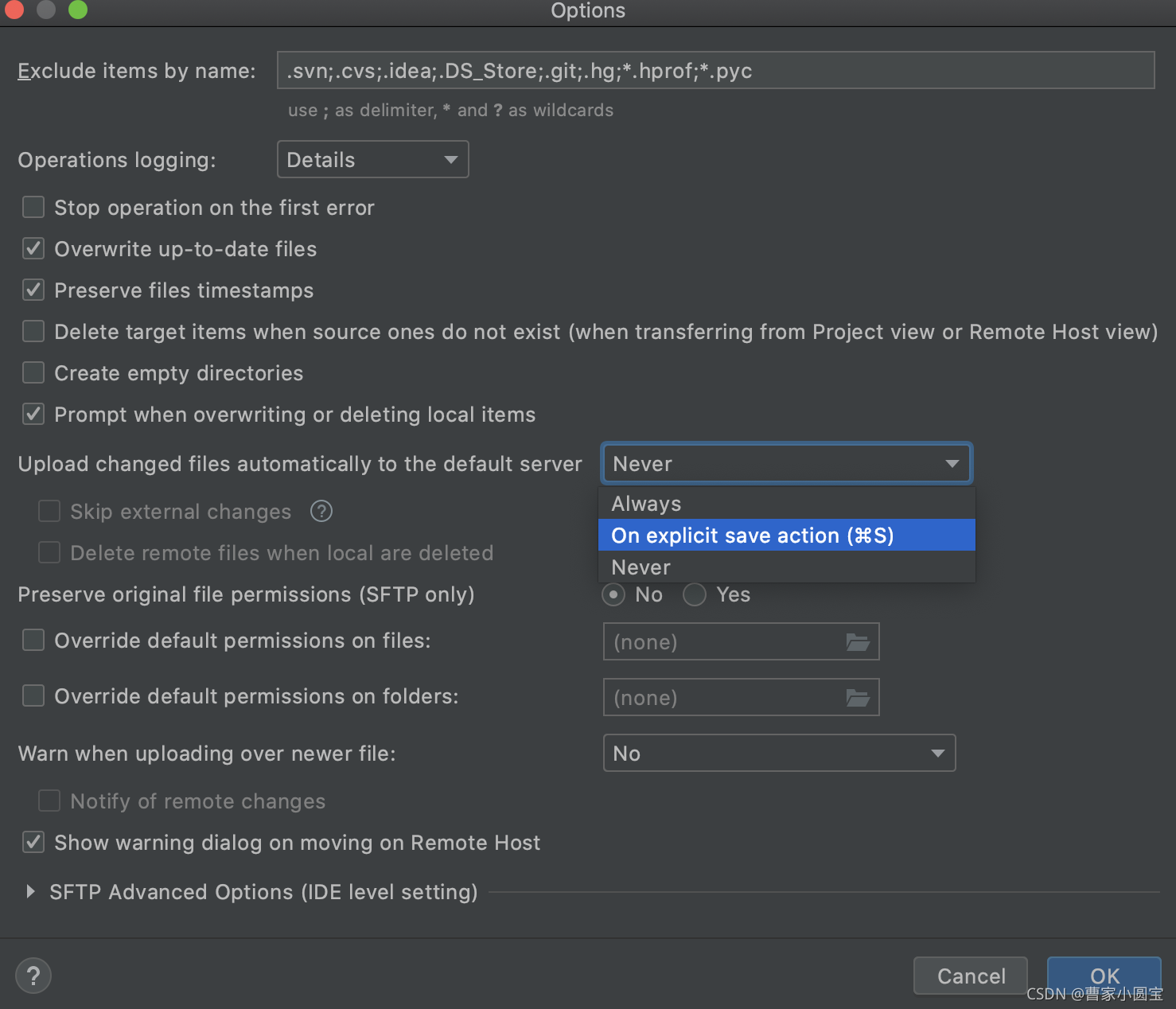The image size is (1176, 1009).
Task: Click the green macOS zoom button
Action: [x=78, y=10]
